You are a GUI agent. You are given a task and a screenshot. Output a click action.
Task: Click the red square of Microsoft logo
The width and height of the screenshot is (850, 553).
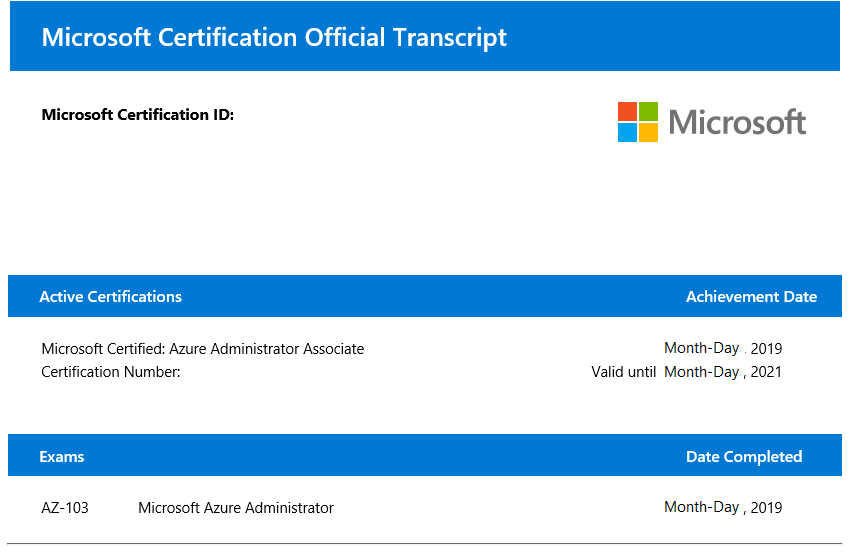click(627, 112)
